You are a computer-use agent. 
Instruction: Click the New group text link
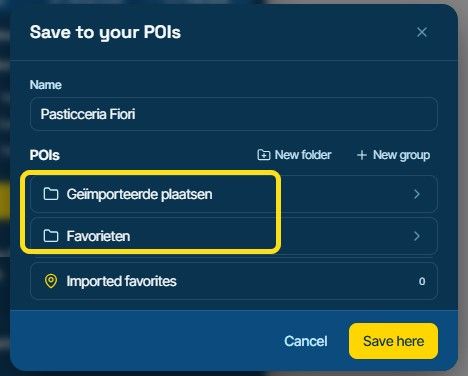[x=401, y=155]
